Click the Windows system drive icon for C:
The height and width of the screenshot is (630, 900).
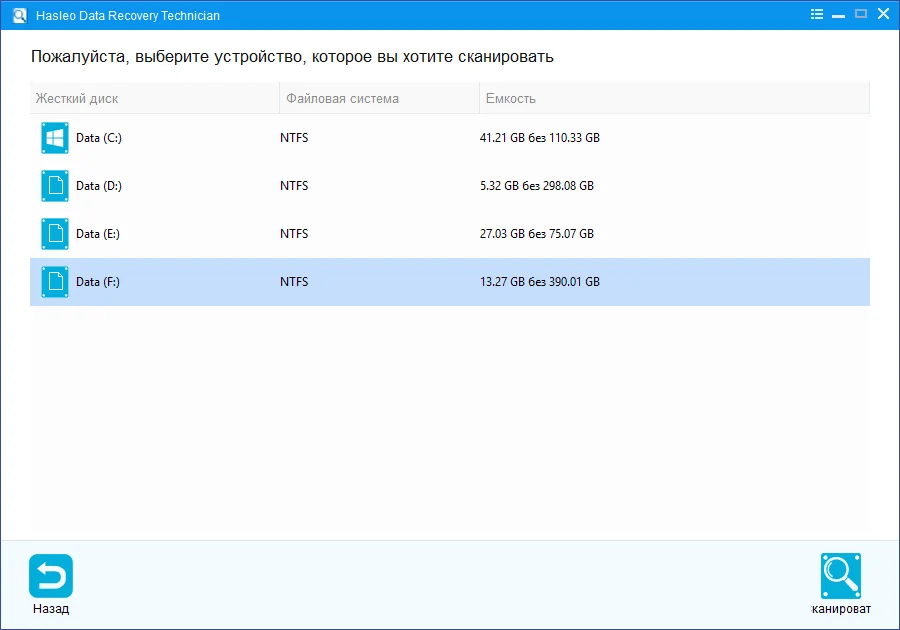tap(55, 138)
